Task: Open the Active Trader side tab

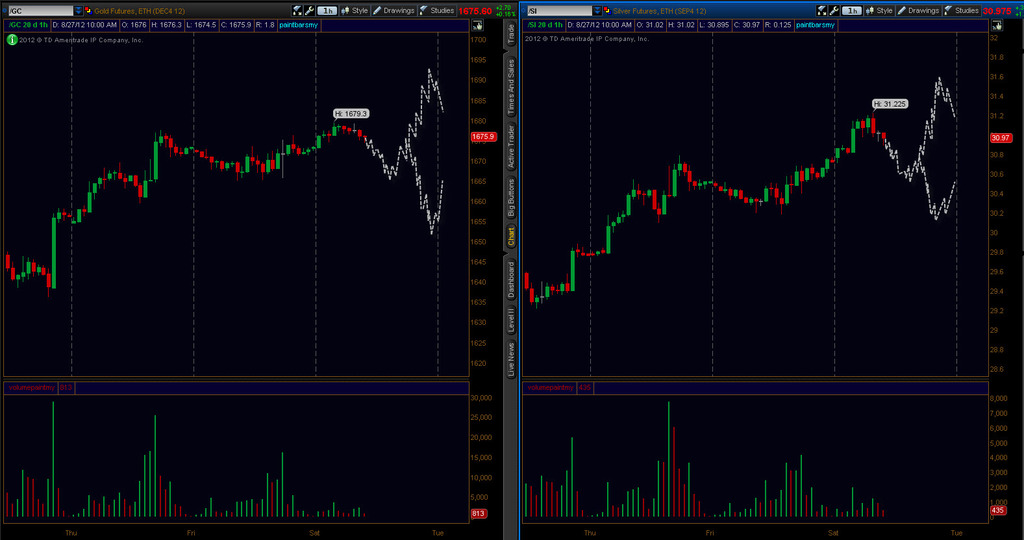Action: coord(511,147)
